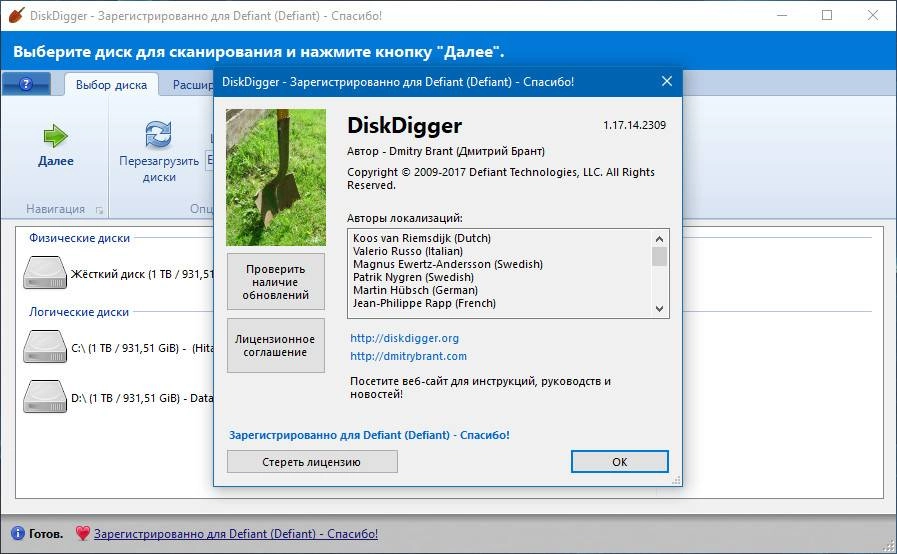The image size is (897, 554).
Task: Click Проверить наличие обновлений button
Action: [x=276, y=282]
